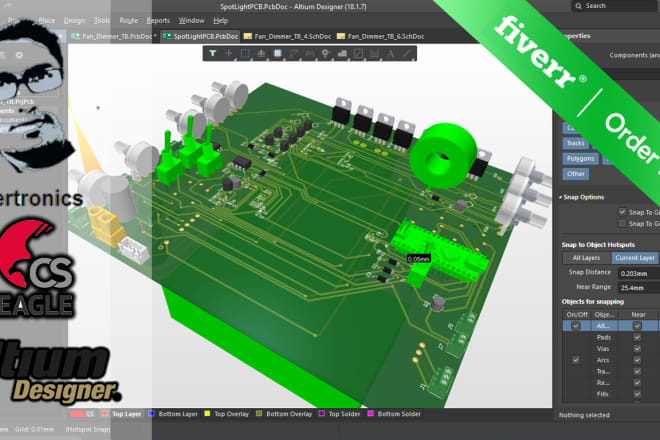Click Fan_Dimmer_TB.PcbDoc tab's PCB file icon
The height and width of the screenshot is (440, 660).
tap(75, 36)
